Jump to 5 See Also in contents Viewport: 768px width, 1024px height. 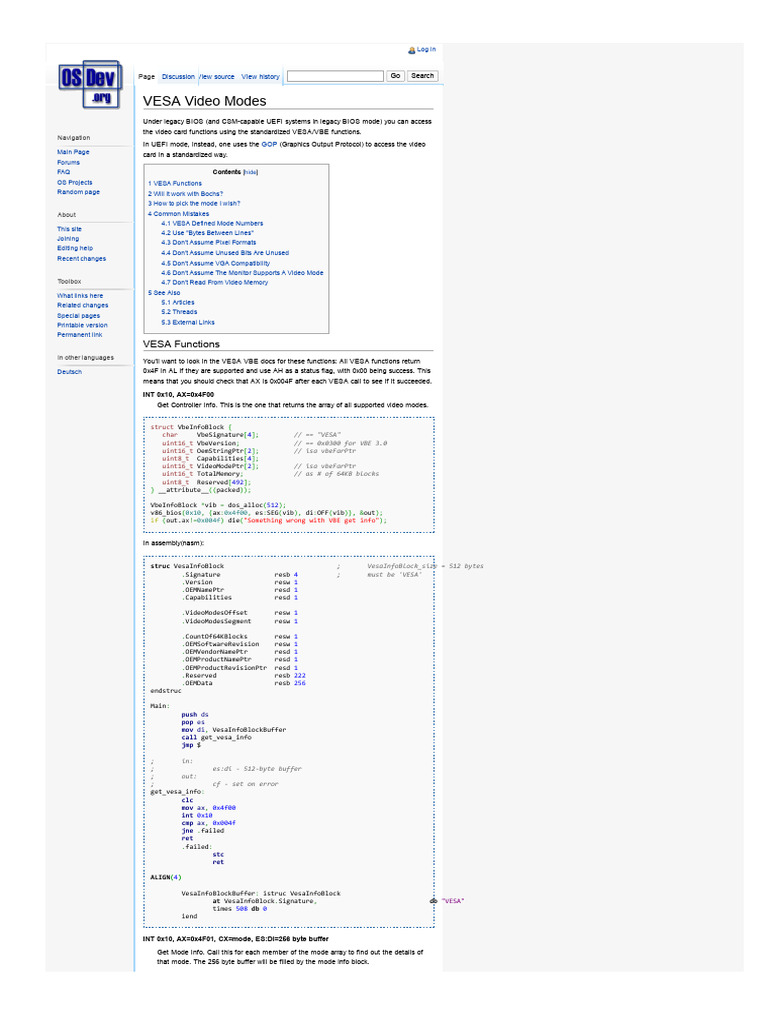(164, 293)
